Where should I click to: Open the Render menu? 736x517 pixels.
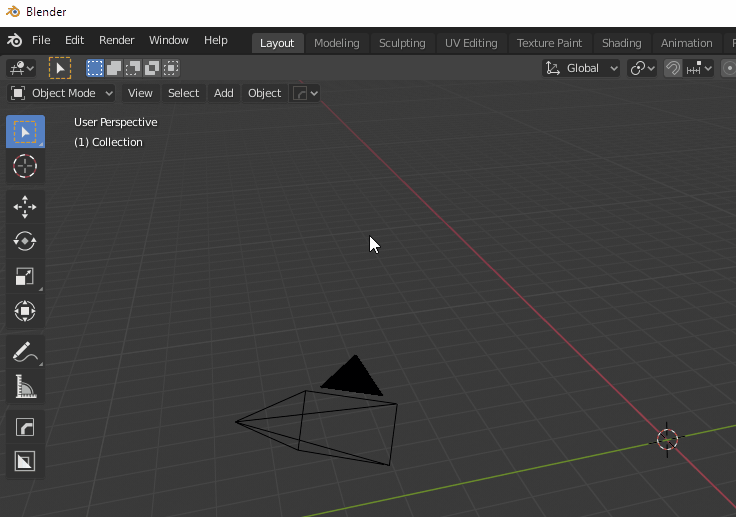[x=116, y=40]
